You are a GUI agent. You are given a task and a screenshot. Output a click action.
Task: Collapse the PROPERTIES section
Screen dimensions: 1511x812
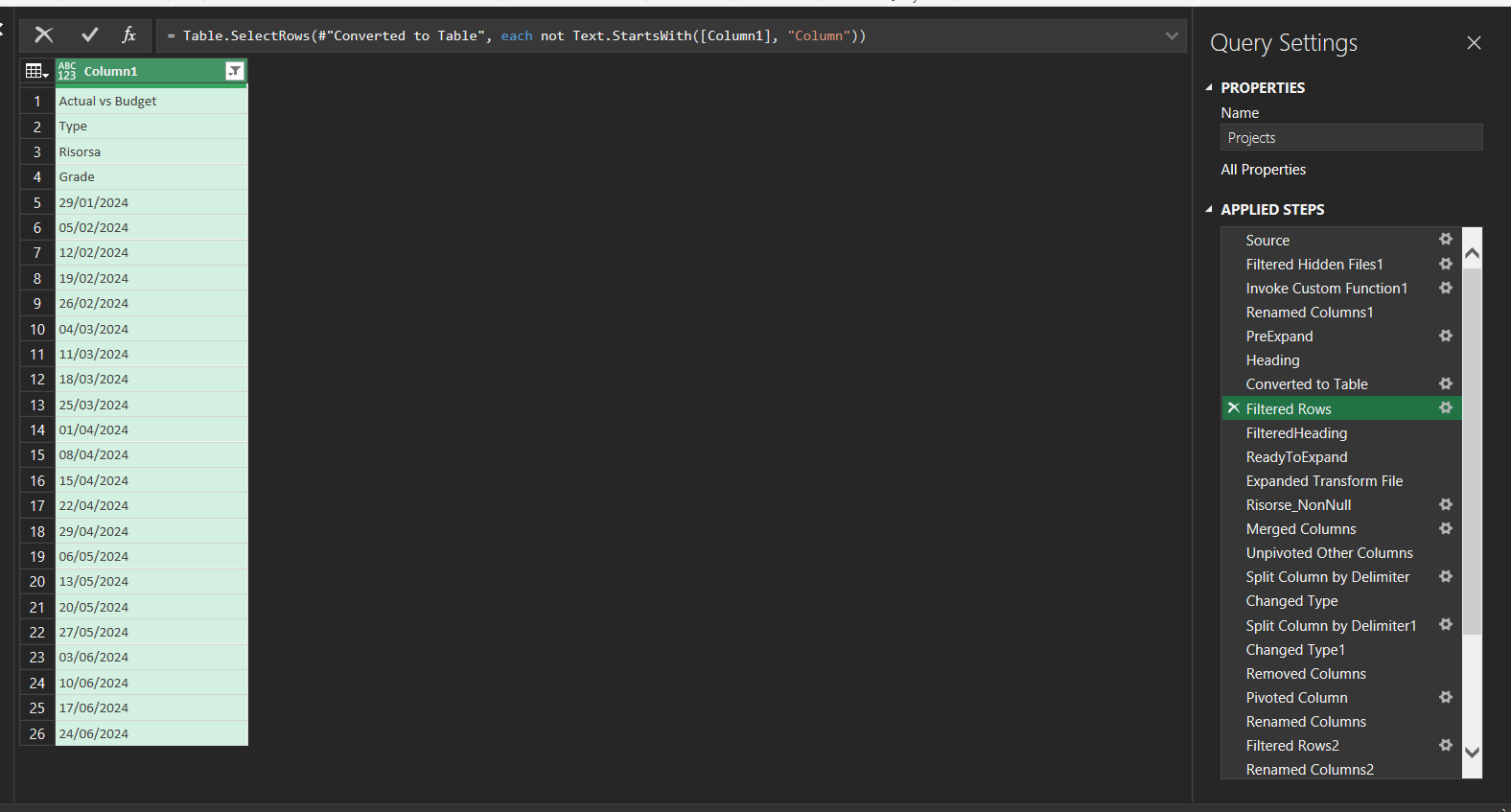tap(1209, 87)
